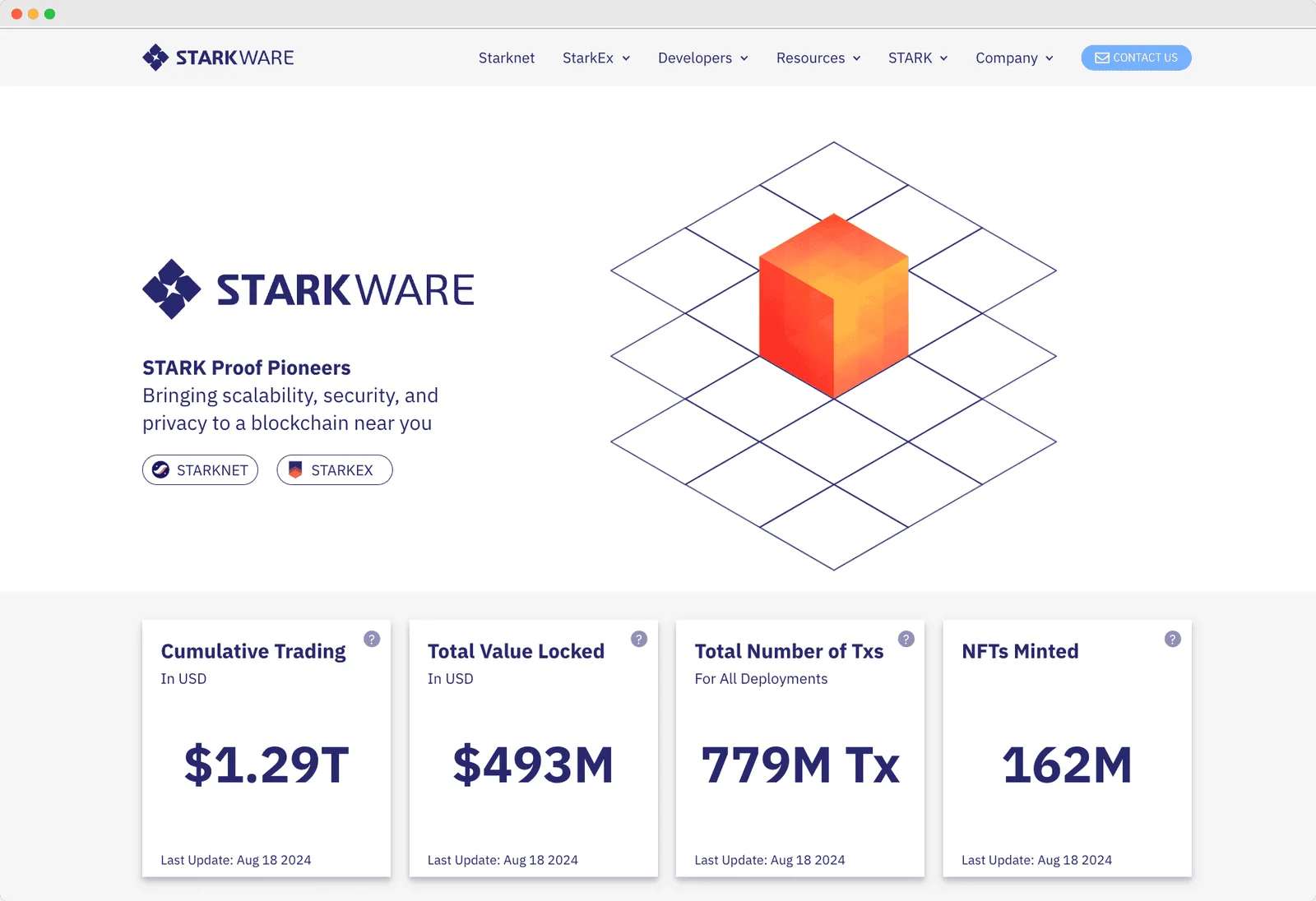The image size is (1316, 901).
Task: Open the help tooltip on Total Value Locked card
Action: point(638,637)
